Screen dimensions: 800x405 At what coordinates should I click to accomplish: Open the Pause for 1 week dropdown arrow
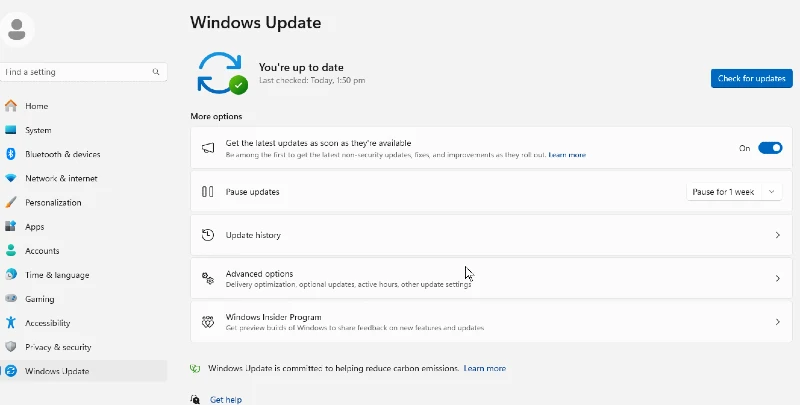tap(771, 192)
